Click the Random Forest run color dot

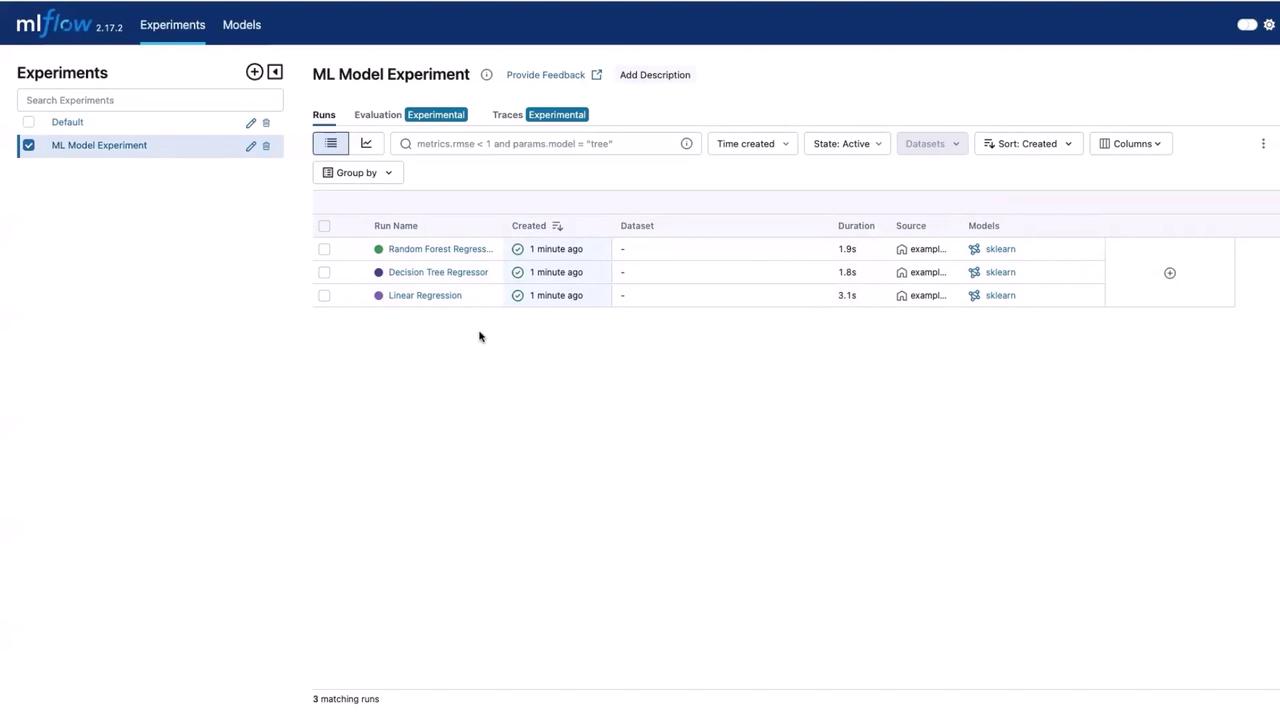click(x=379, y=249)
